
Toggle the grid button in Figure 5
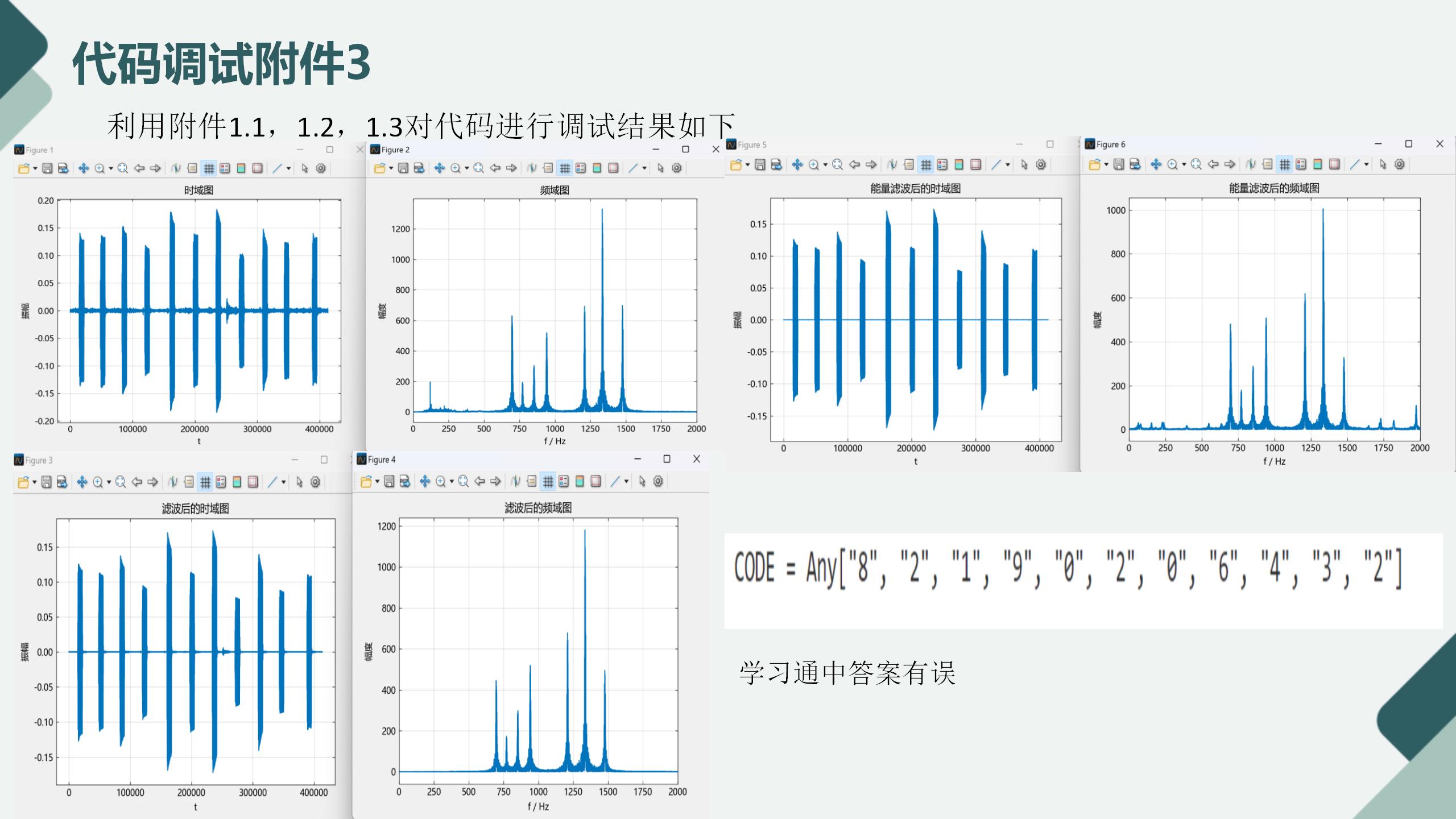(x=926, y=165)
